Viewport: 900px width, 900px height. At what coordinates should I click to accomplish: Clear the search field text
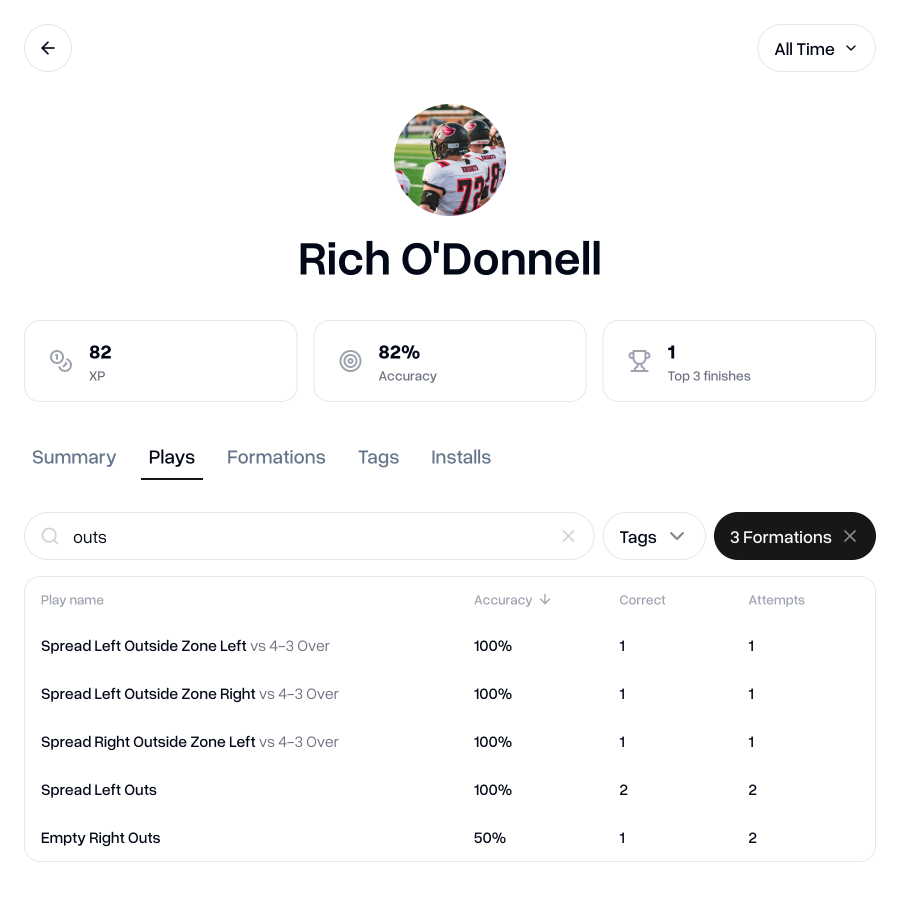568,536
